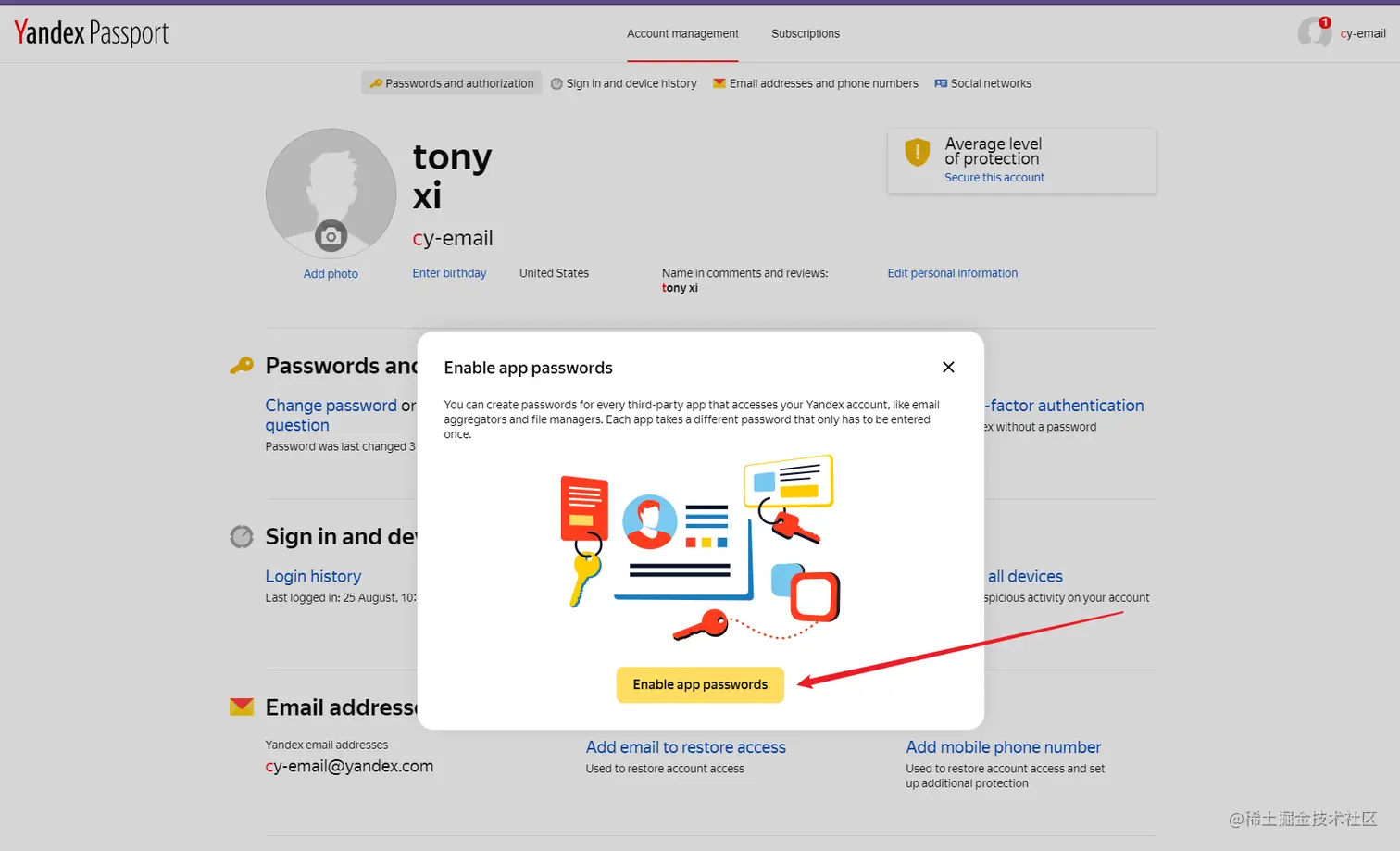Open the Login history link

pos(313,576)
